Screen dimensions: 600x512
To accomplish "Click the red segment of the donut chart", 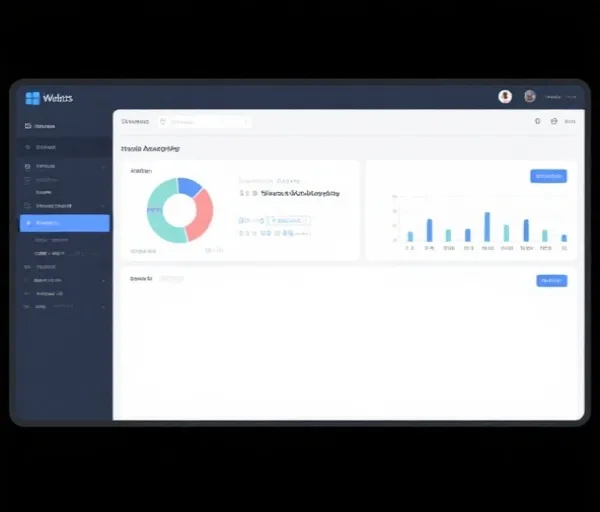I will [x=200, y=214].
